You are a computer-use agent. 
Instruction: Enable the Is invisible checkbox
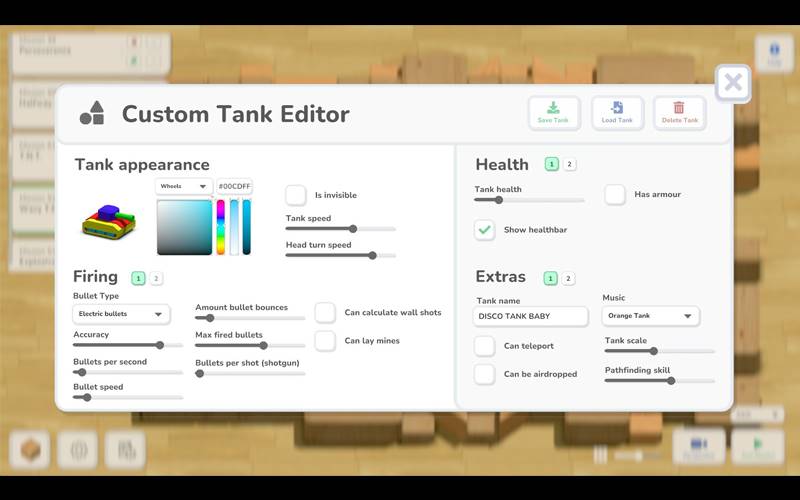tap(296, 195)
